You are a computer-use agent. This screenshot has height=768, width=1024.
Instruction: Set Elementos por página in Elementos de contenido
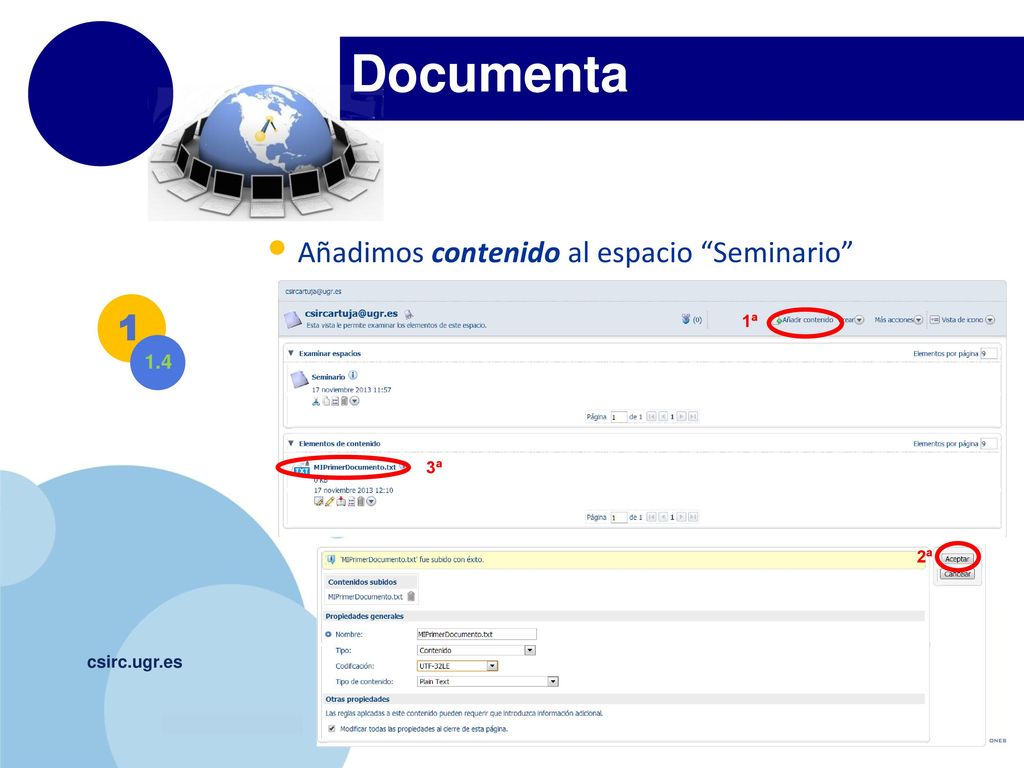click(989, 443)
